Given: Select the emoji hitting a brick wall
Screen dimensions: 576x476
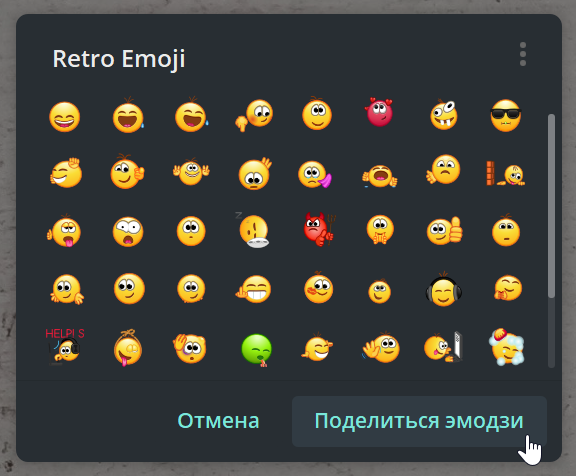Looking at the screenshot, I should pos(505,173).
